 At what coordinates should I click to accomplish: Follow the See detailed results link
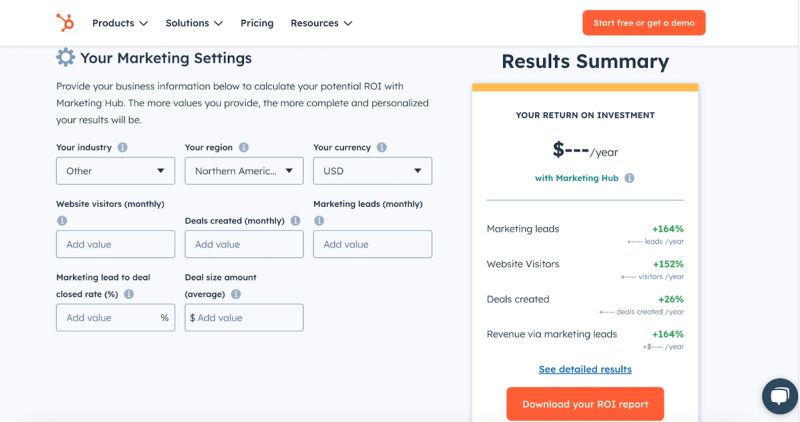pyautogui.click(x=585, y=369)
